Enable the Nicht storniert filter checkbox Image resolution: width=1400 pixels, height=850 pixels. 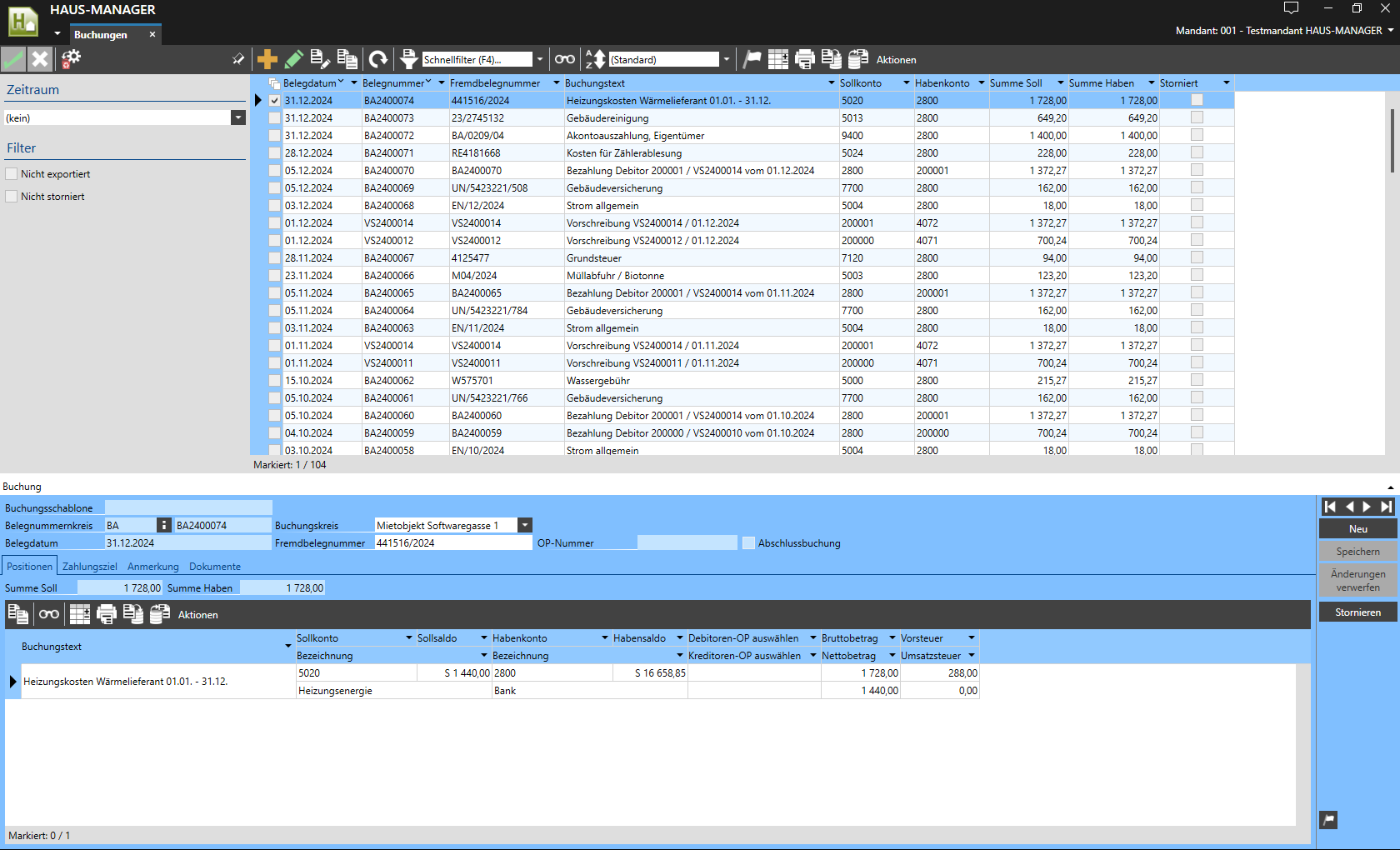tap(12, 197)
